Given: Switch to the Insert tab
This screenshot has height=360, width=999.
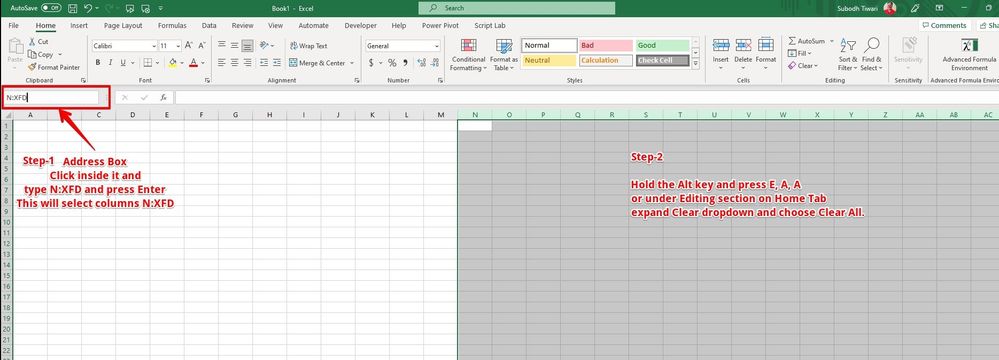Looking at the screenshot, I should (79, 25).
